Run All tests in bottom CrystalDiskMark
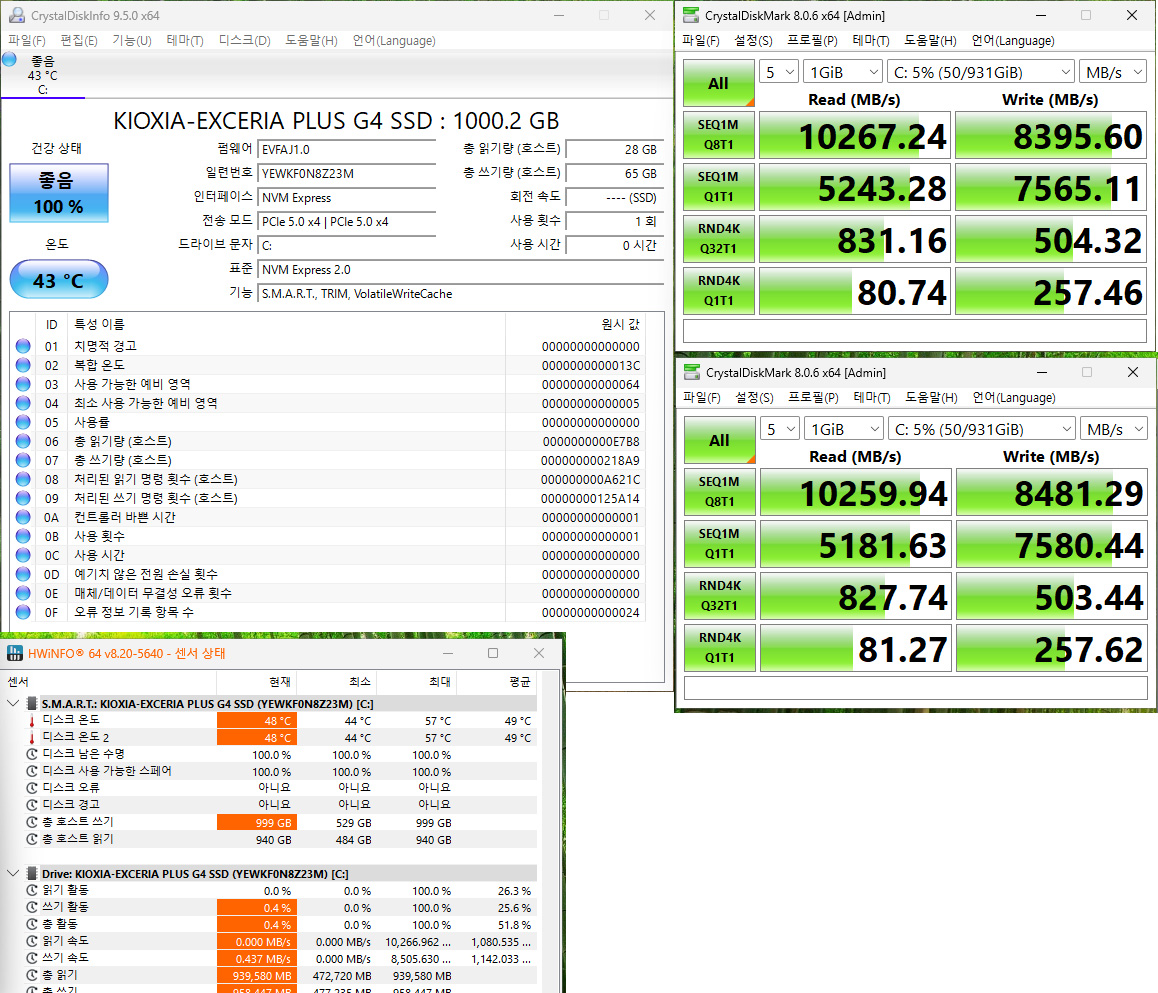 click(x=719, y=440)
